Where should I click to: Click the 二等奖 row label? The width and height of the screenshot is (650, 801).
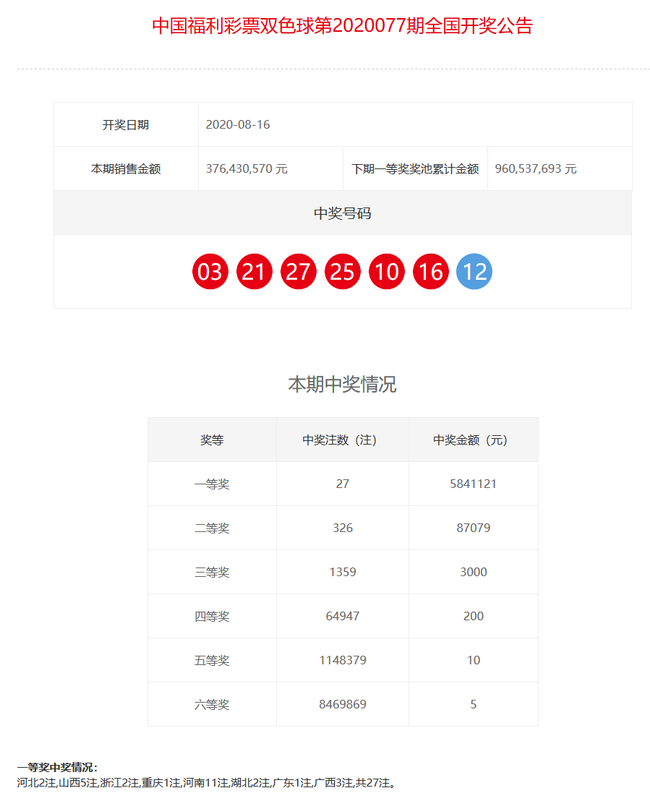(x=212, y=528)
